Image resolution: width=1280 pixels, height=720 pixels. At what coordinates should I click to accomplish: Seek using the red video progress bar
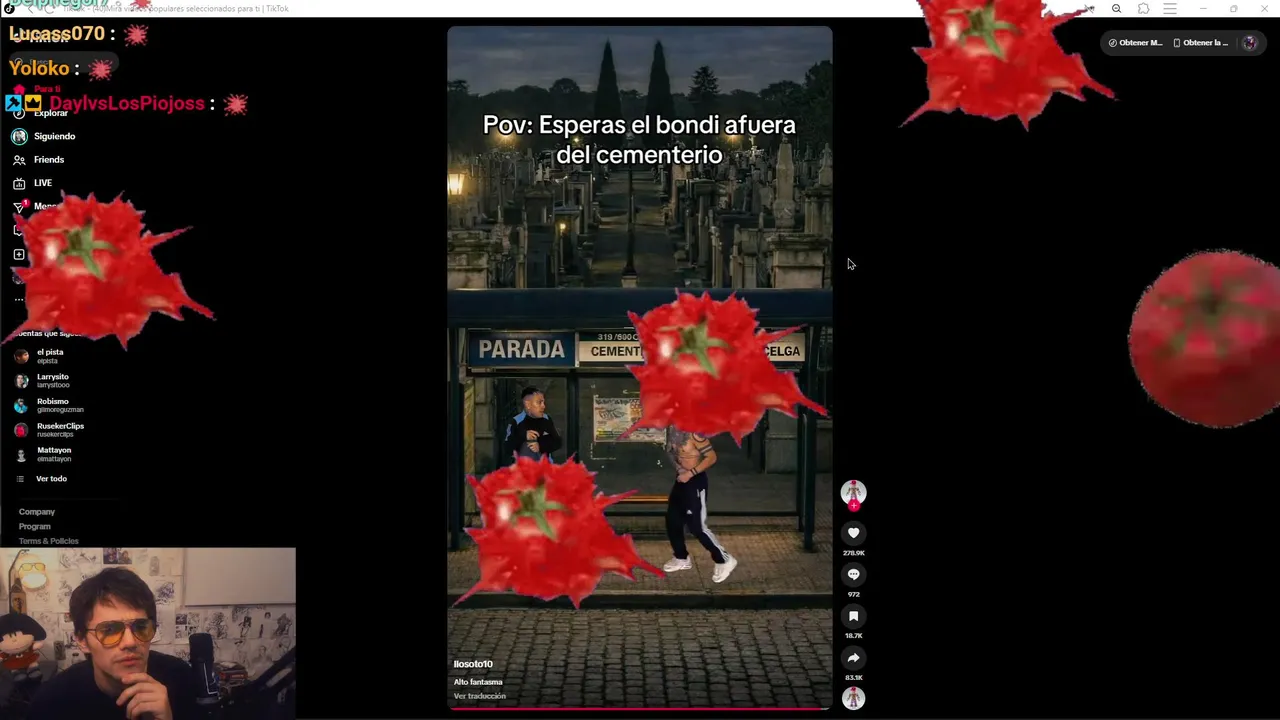(639, 708)
